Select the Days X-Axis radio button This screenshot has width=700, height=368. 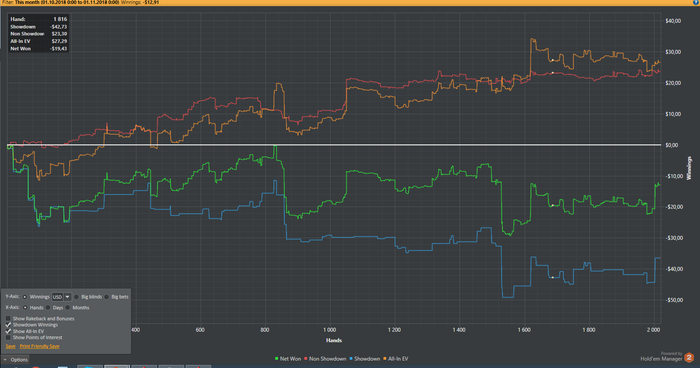point(48,307)
